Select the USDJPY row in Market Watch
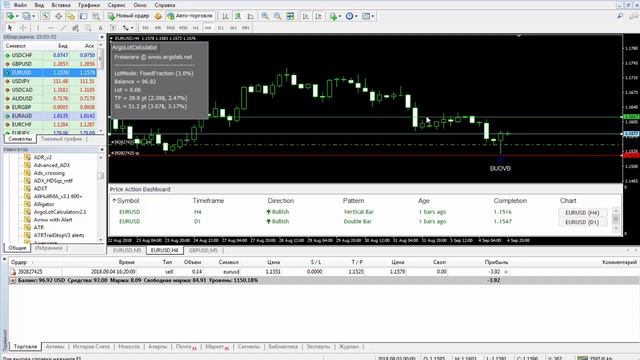Screen dimensions: 640x360 point(50,81)
